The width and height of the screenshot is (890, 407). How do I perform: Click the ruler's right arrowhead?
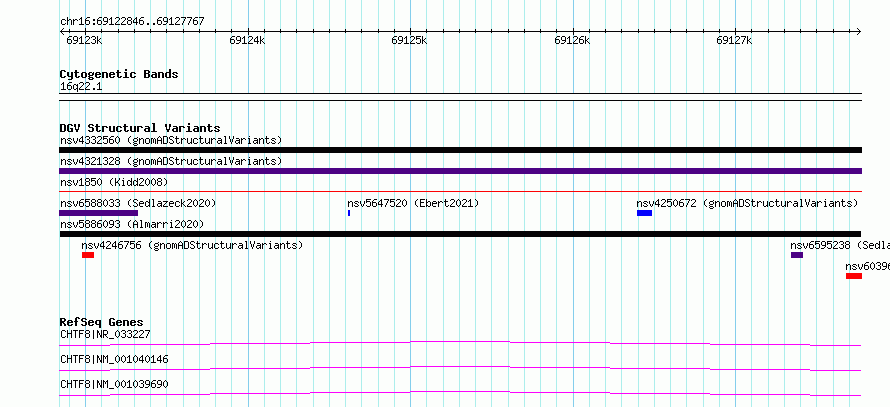(x=858, y=31)
